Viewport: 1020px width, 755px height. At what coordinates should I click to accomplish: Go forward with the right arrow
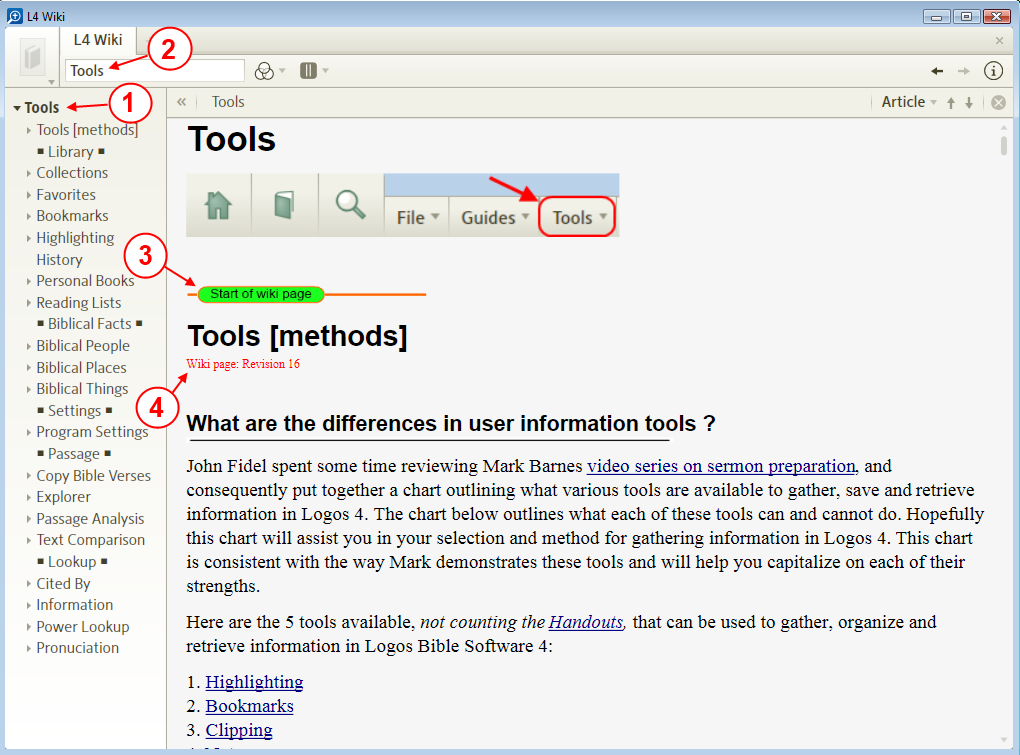click(x=963, y=71)
